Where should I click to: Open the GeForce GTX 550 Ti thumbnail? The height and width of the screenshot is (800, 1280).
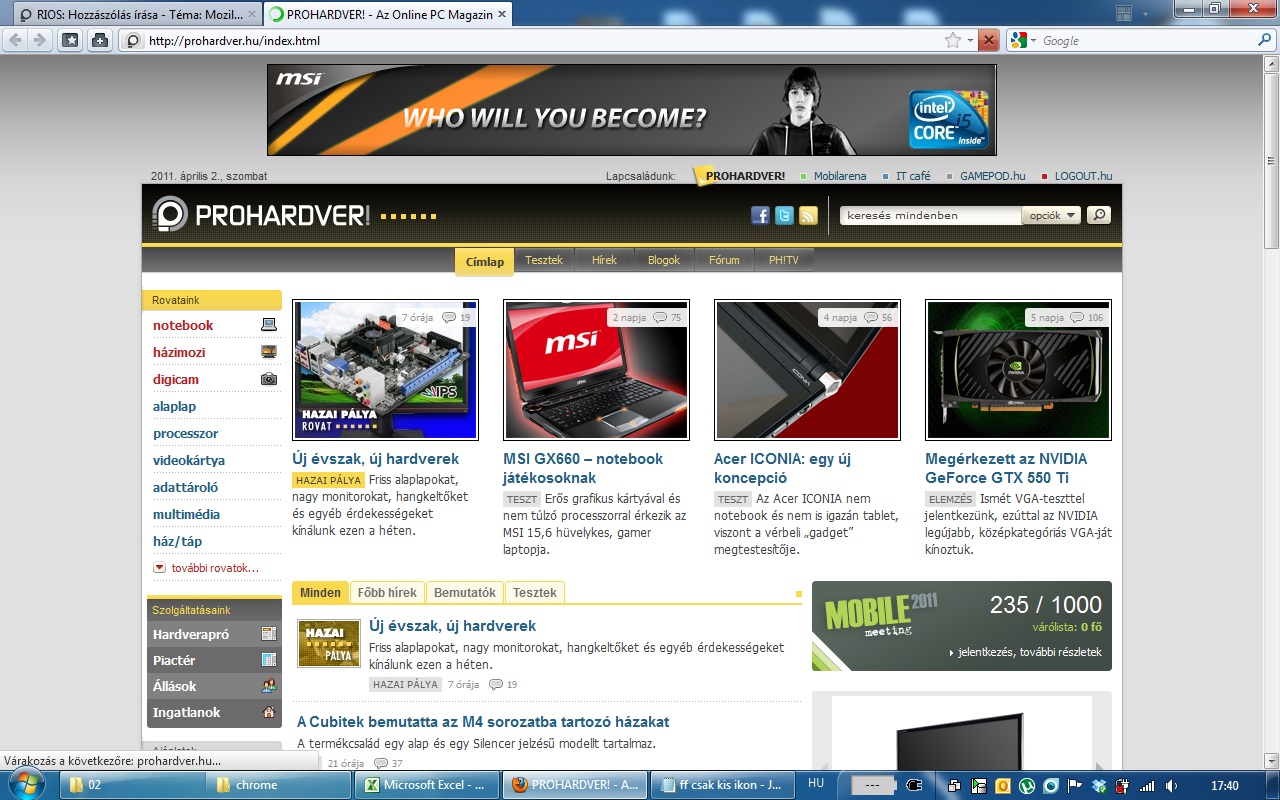click(1018, 370)
